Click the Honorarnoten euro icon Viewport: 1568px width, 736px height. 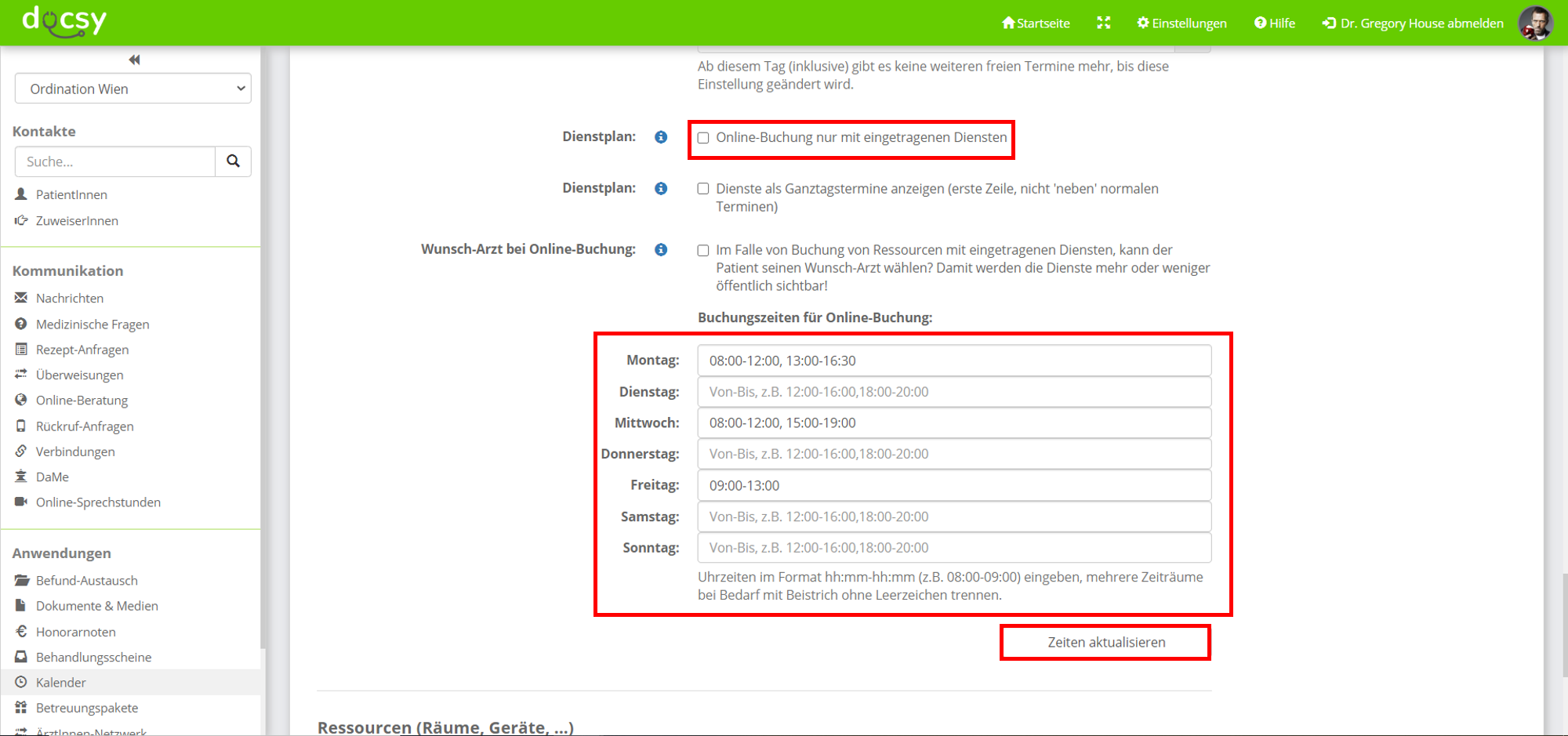click(21, 631)
